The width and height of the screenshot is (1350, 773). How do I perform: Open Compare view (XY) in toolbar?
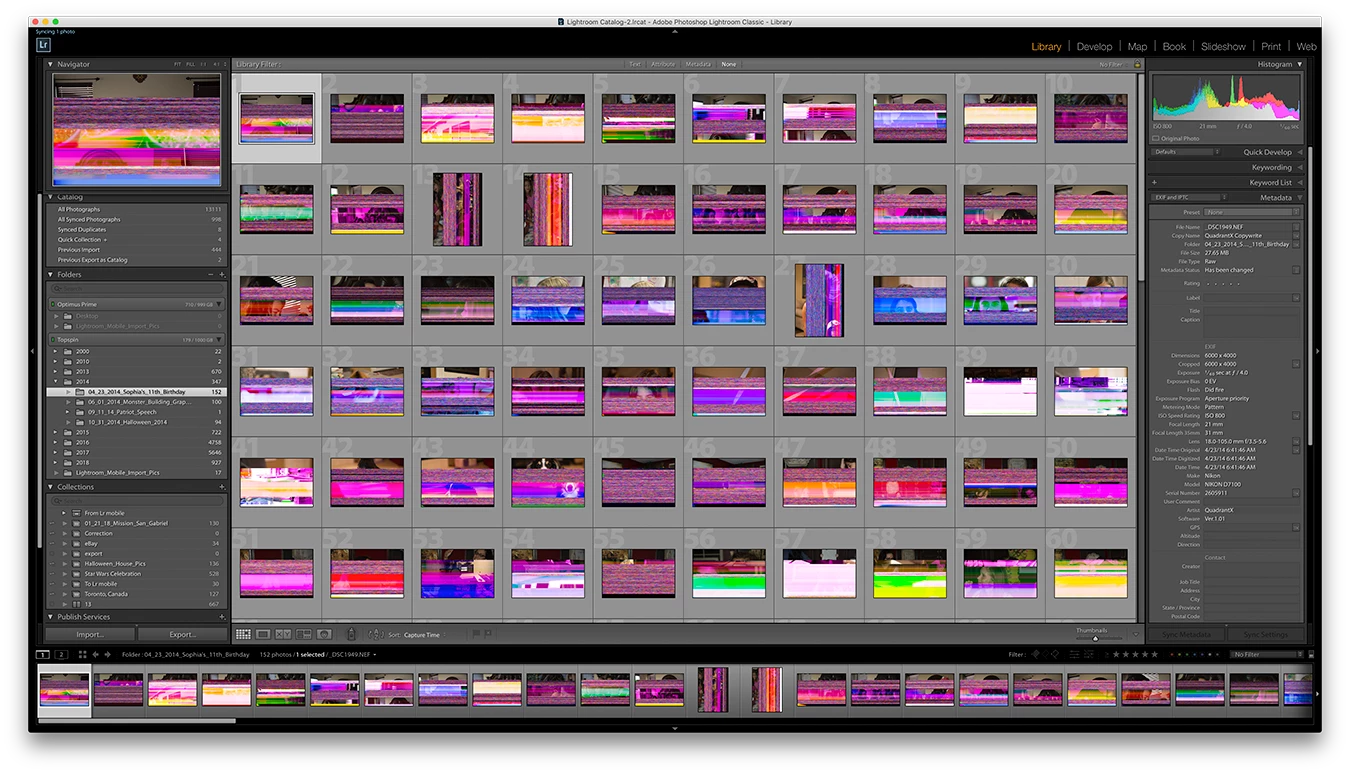point(283,634)
